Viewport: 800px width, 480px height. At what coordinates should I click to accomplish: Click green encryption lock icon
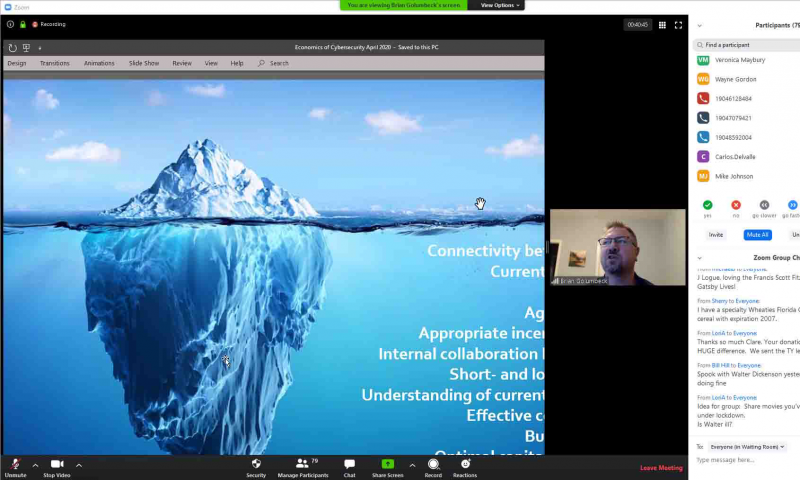(x=23, y=24)
